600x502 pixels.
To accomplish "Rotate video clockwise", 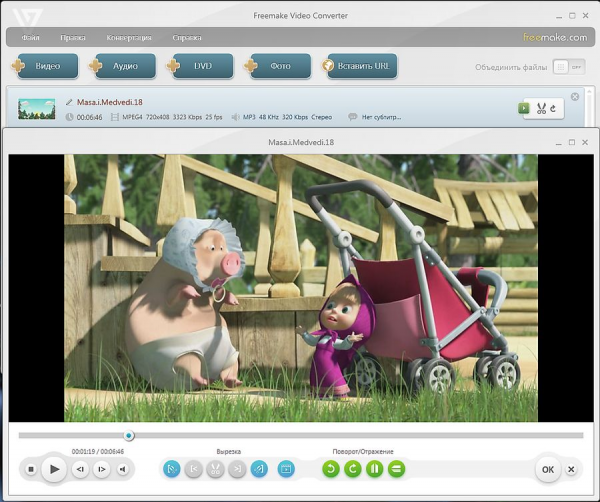I will point(353,469).
